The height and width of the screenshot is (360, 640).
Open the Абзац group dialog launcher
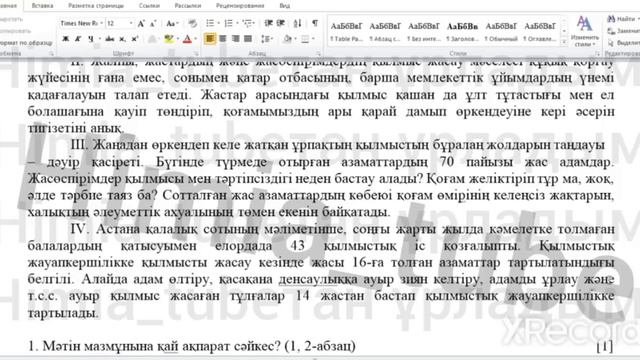[318, 53]
